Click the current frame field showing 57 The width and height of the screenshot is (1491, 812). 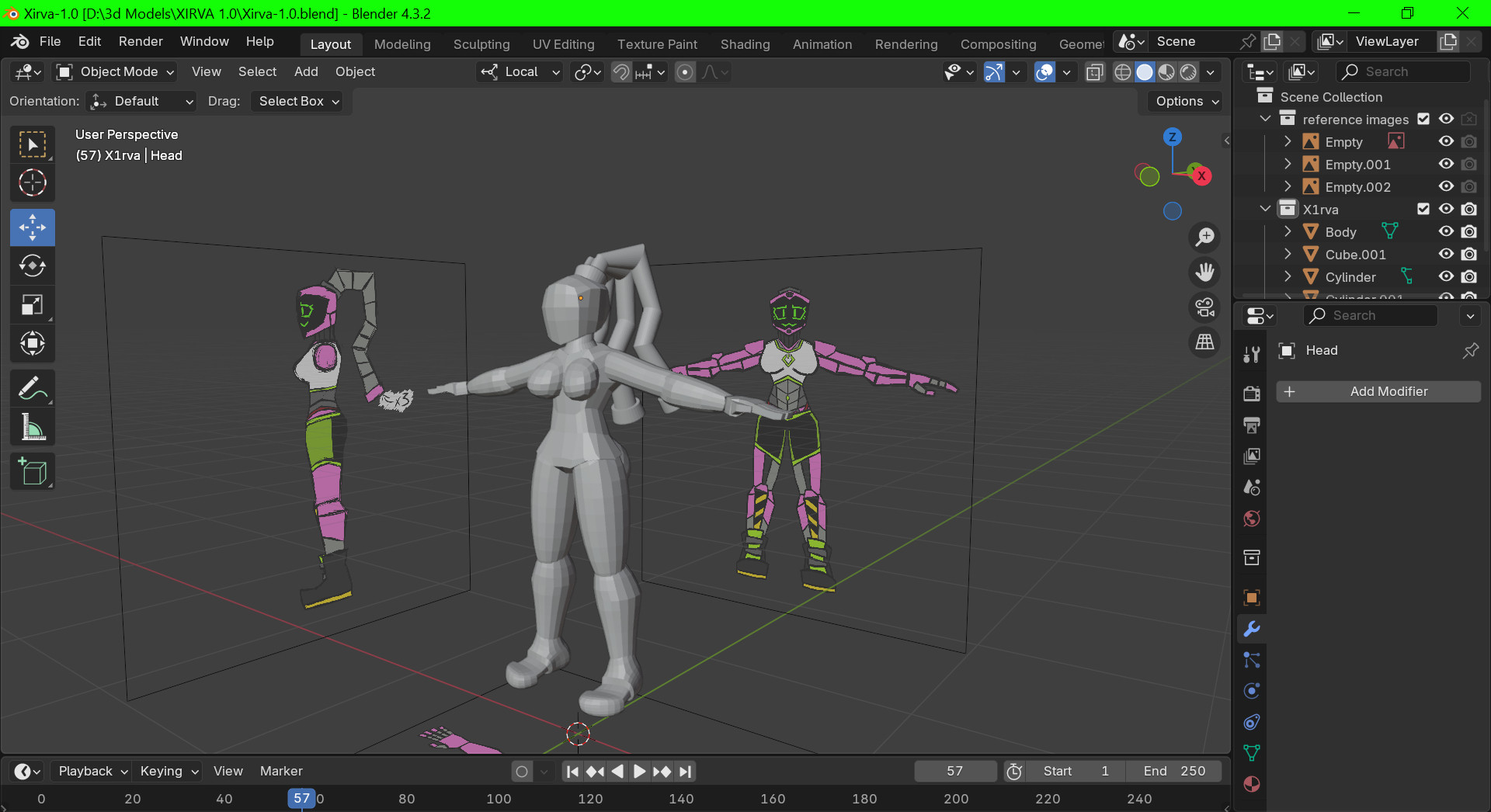pyautogui.click(x=955, y=771)
